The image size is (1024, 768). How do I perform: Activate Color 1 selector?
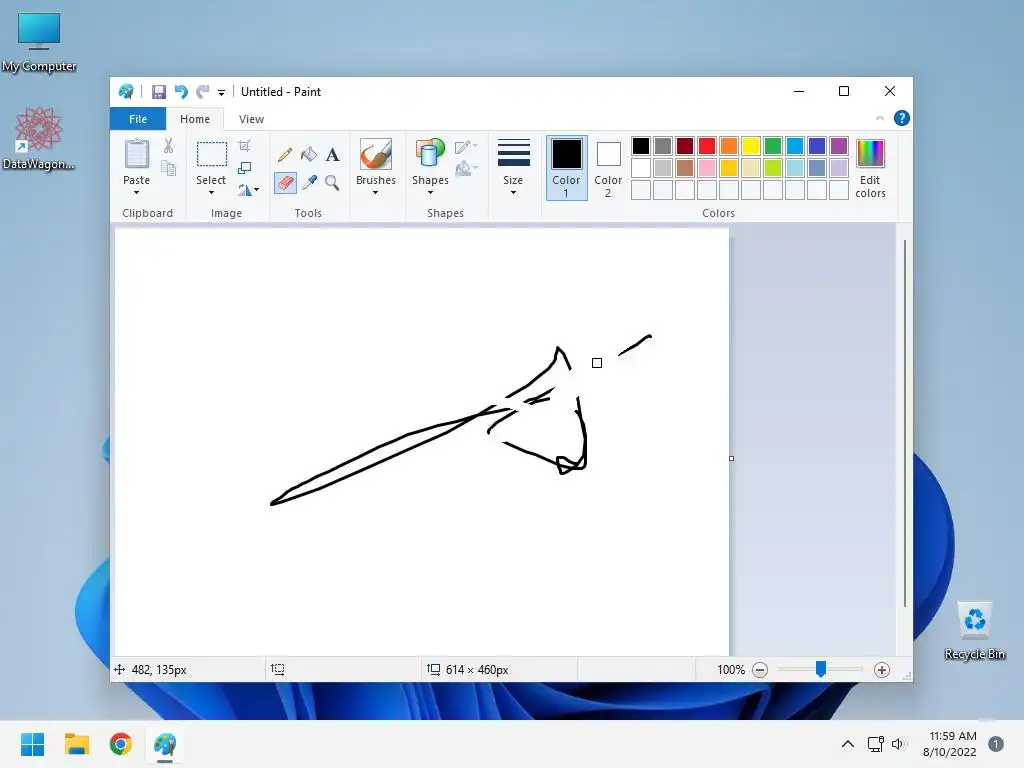pos(566,168)
